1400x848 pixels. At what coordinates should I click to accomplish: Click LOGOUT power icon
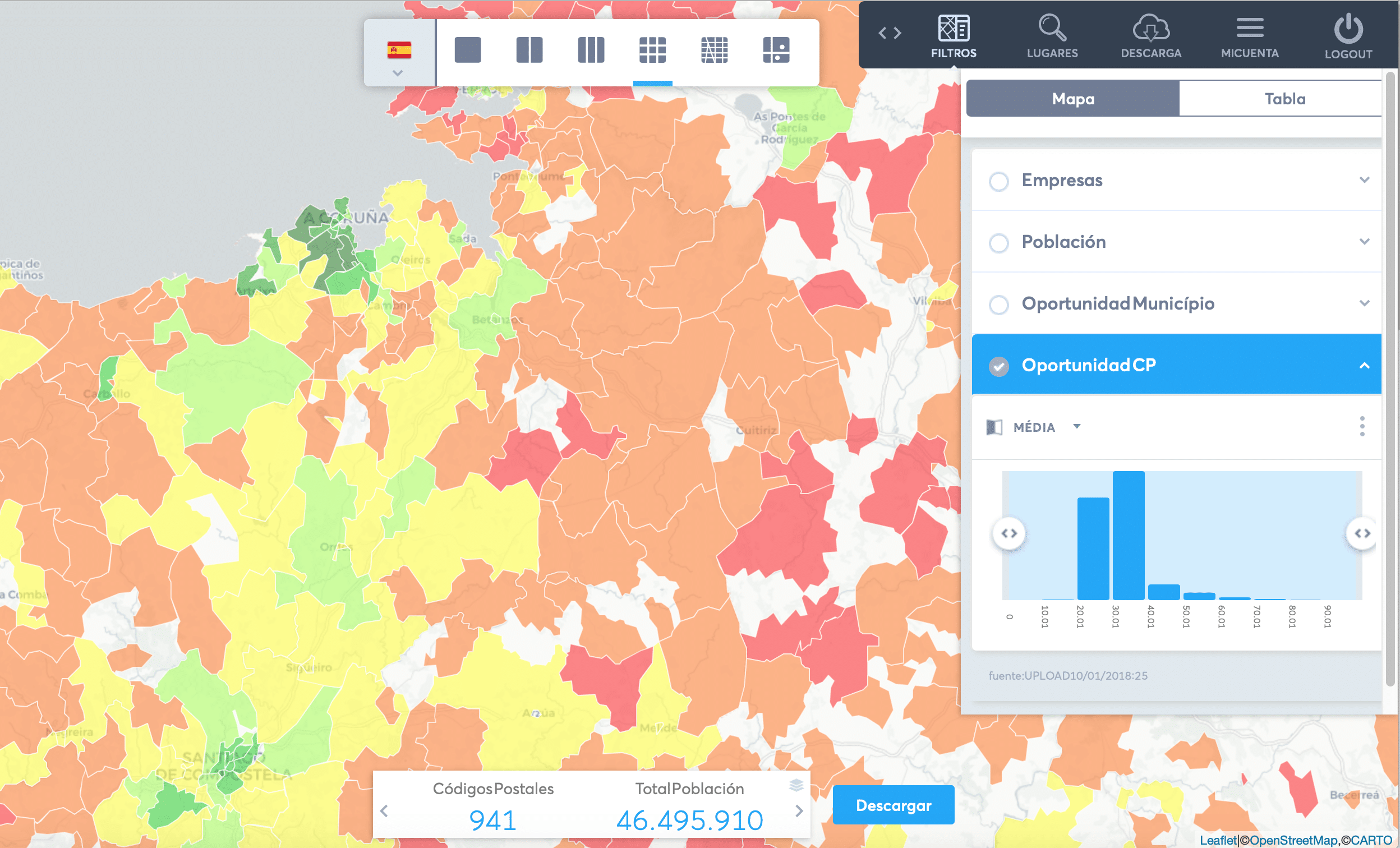point(1348,36)
